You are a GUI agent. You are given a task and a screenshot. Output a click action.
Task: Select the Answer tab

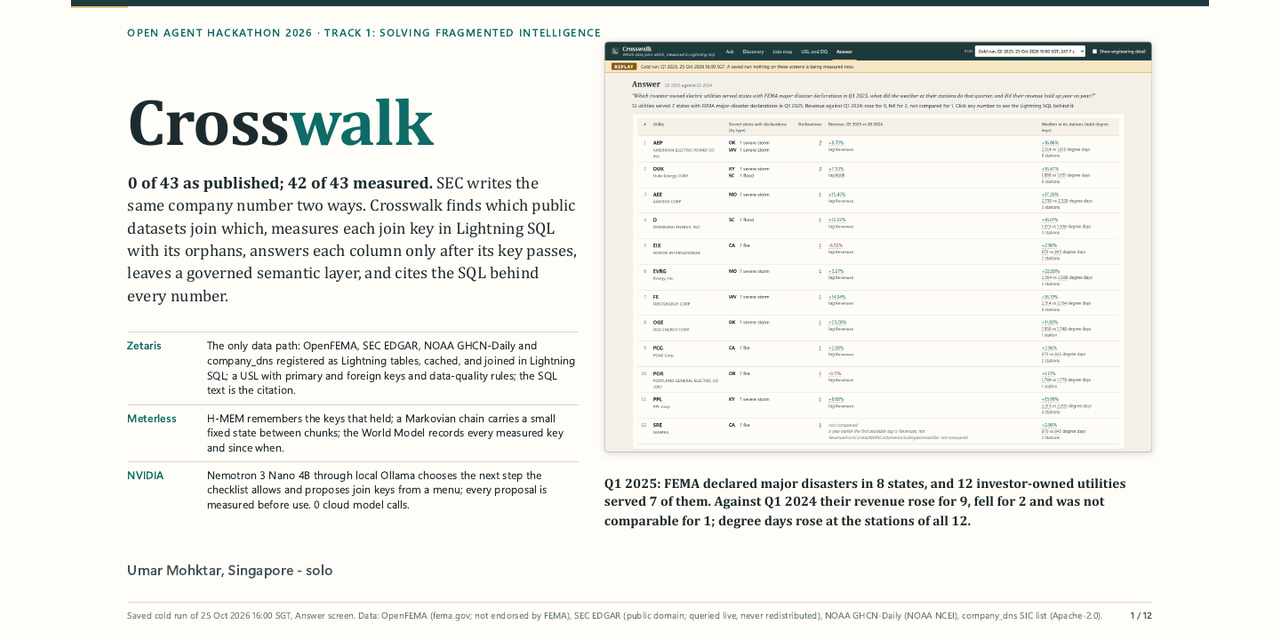point(845,51)
